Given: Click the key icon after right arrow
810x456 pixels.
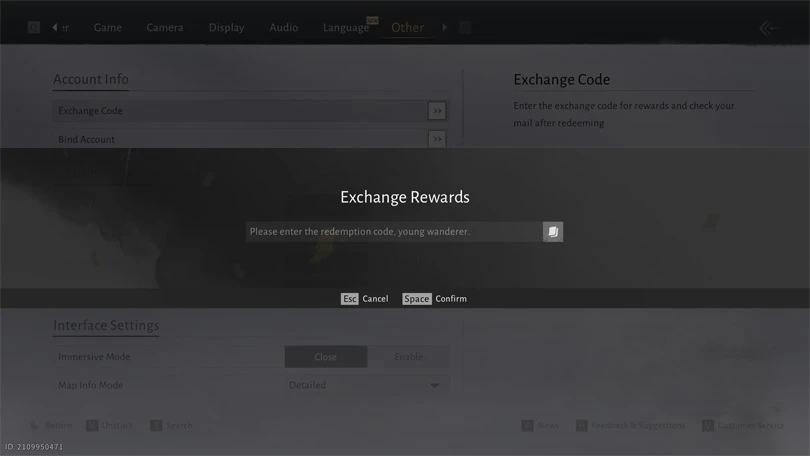Looking at the screenshot, I should click(465, 27).
